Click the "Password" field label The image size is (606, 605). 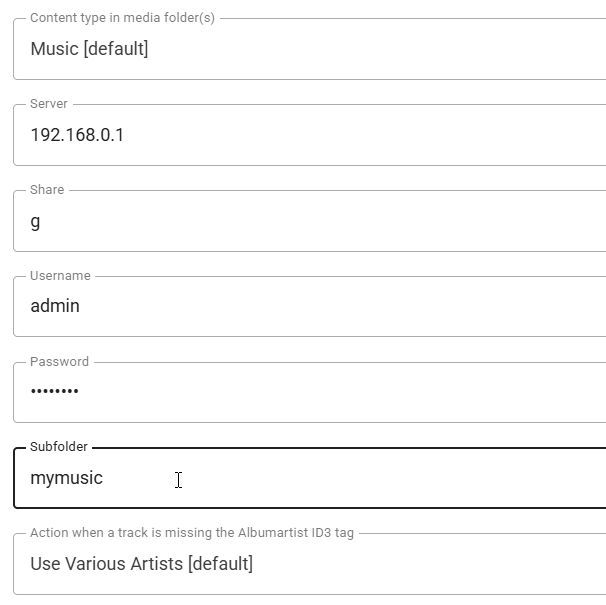(x=59, y=362)
